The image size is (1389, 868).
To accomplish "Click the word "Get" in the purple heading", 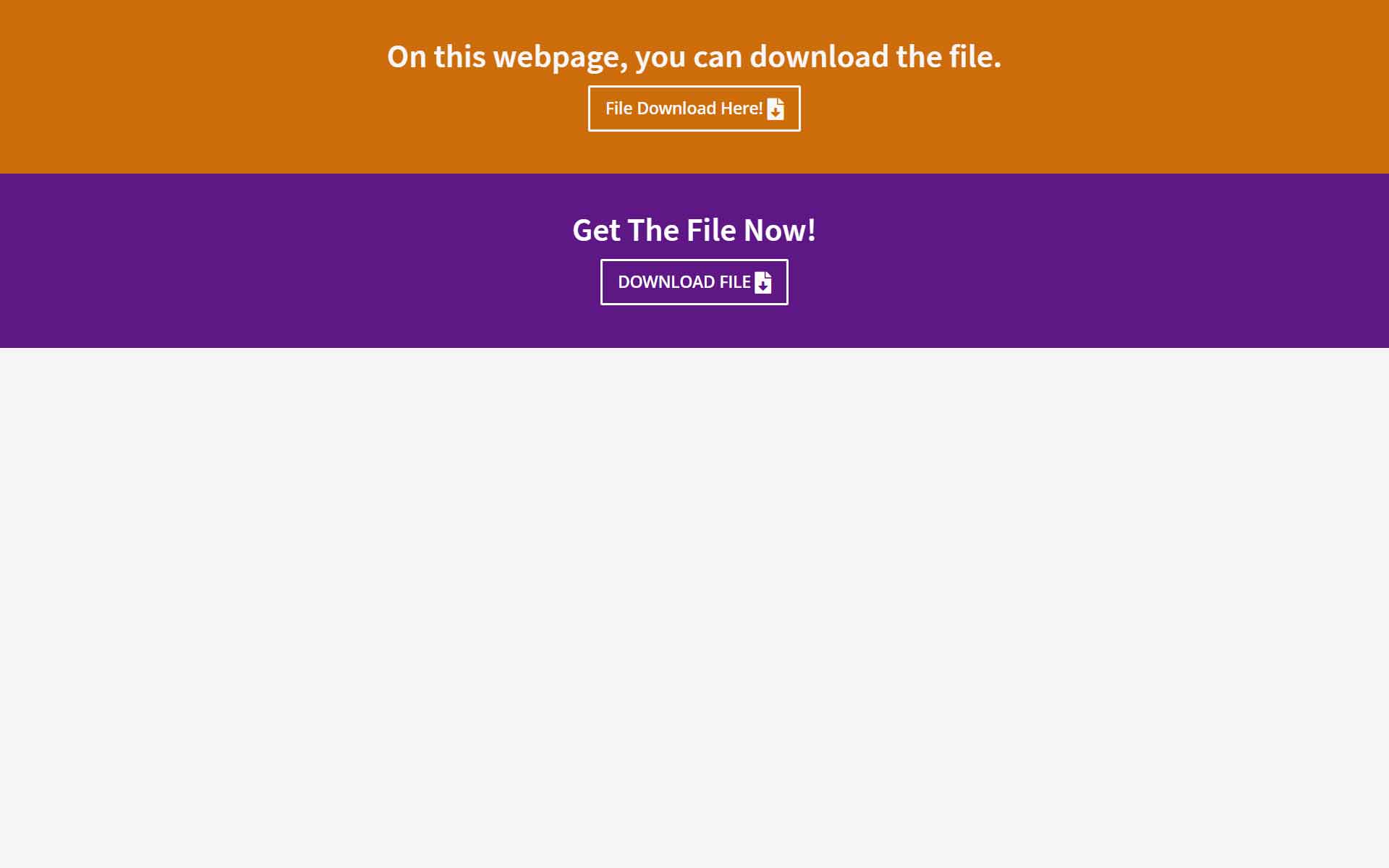I will click(596, 230).
